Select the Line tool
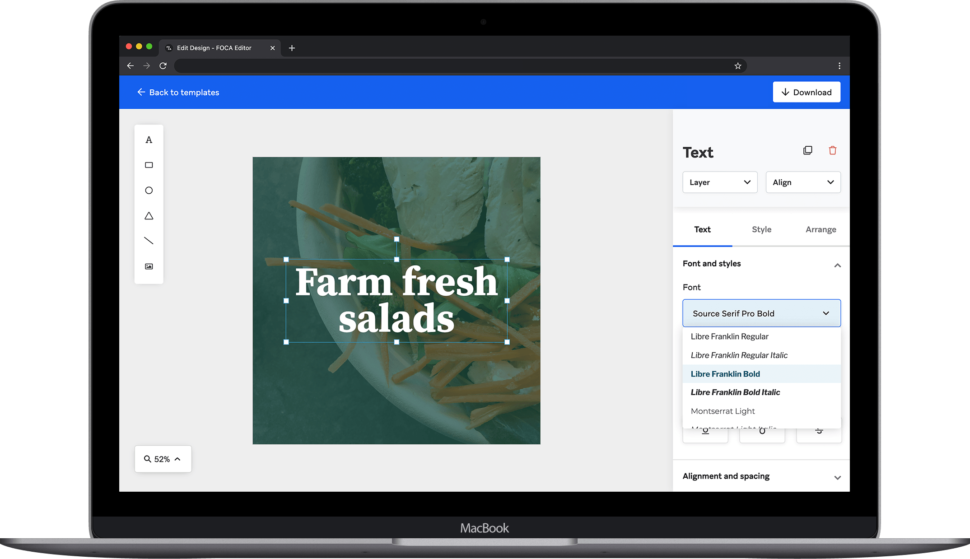Image resolution: width=970 pixels, height=559 pixels. 148,241
